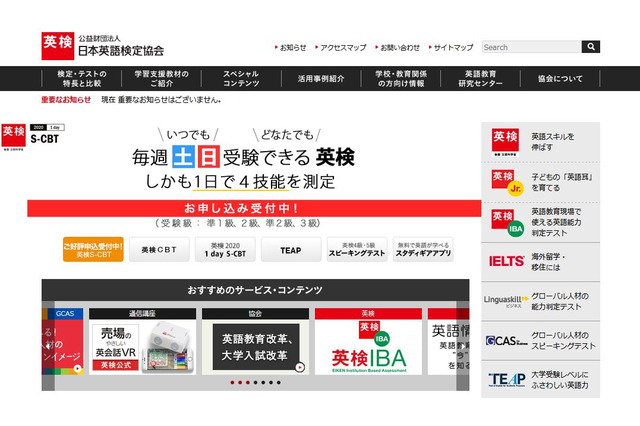Open 英語教育研究センター menu

(480, 78)
